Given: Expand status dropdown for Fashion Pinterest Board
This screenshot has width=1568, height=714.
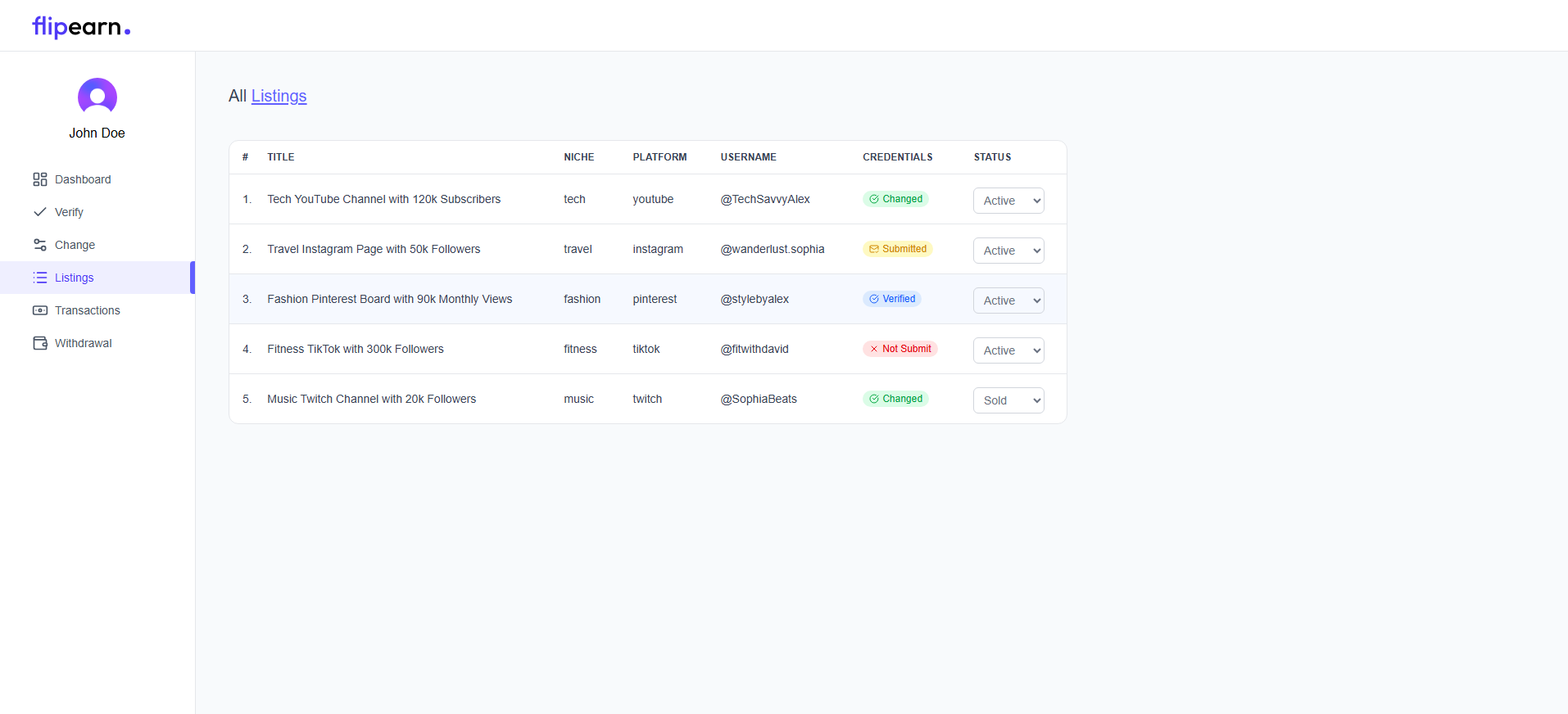Looking at the screenshot, I should click(1008, 301).
